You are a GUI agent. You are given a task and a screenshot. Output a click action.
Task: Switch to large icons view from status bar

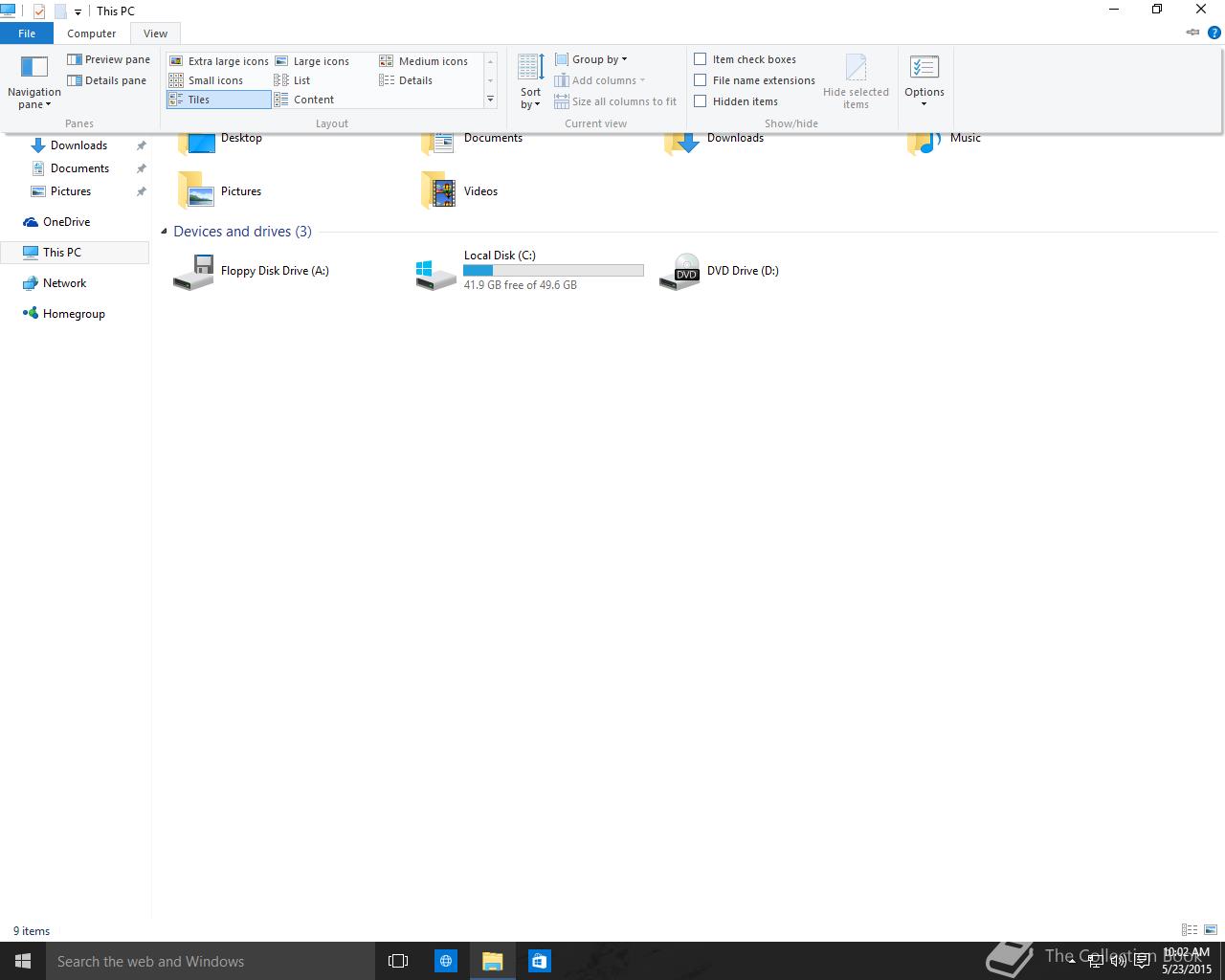[x=1212, y=930]
